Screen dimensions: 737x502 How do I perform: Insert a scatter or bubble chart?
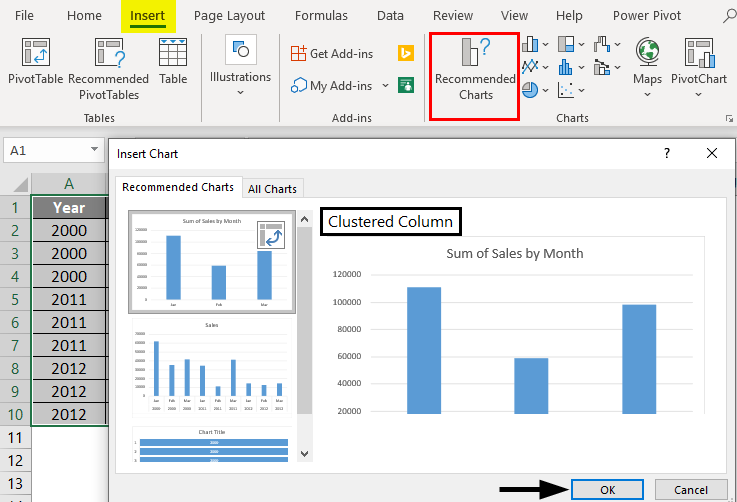point(566,89)
